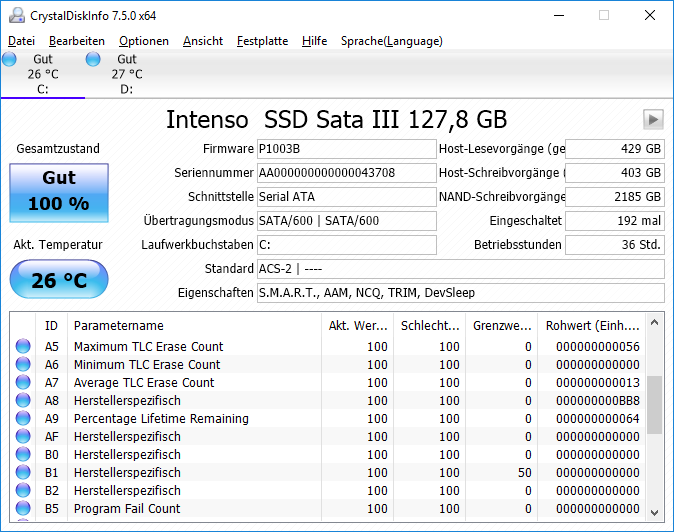Switch to the D: drive tab
The height and width of the screenshot is (532, 674).
[126, 74]
